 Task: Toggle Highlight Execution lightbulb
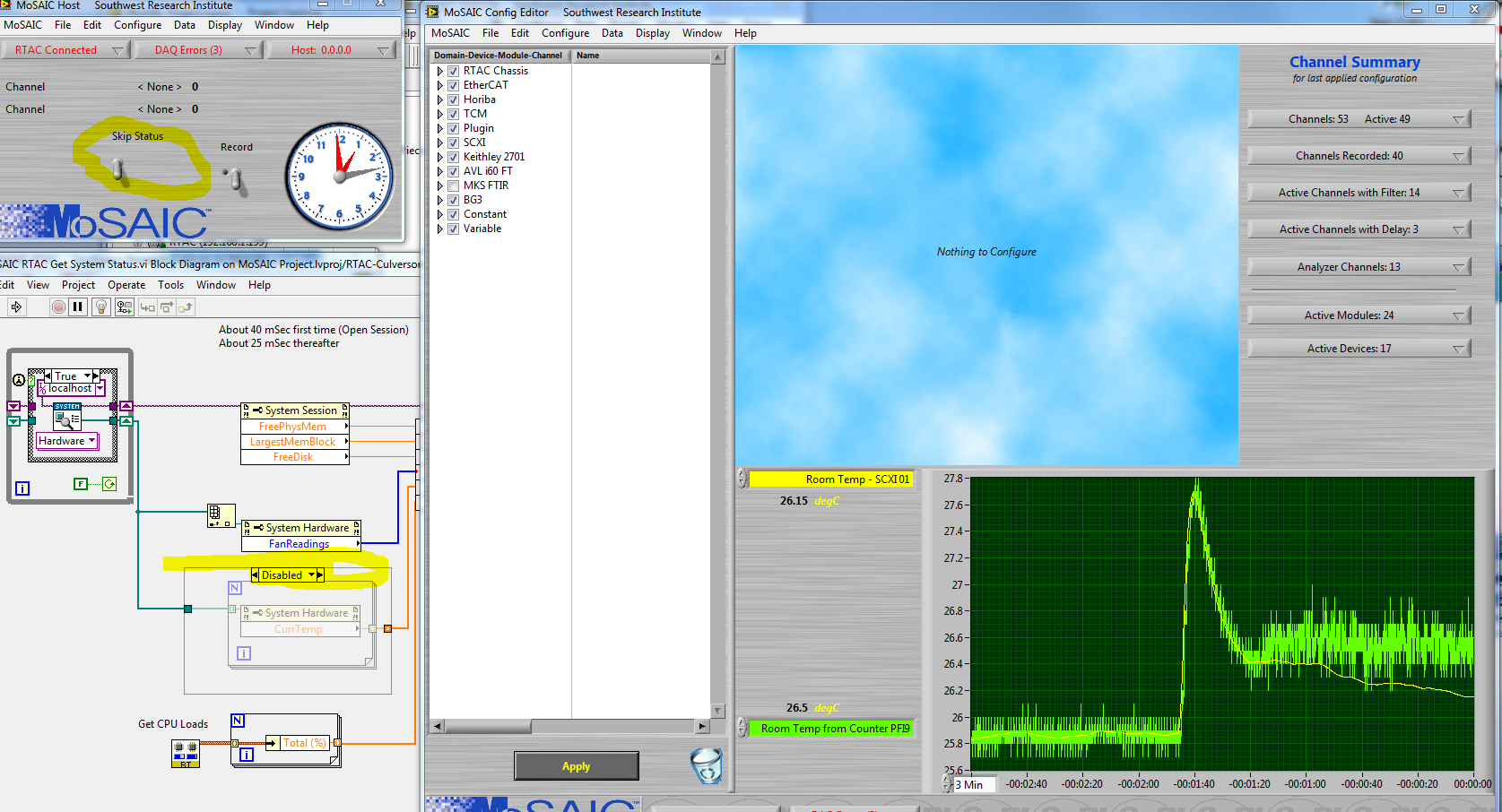pyautogui.click(x=101, y=307)
